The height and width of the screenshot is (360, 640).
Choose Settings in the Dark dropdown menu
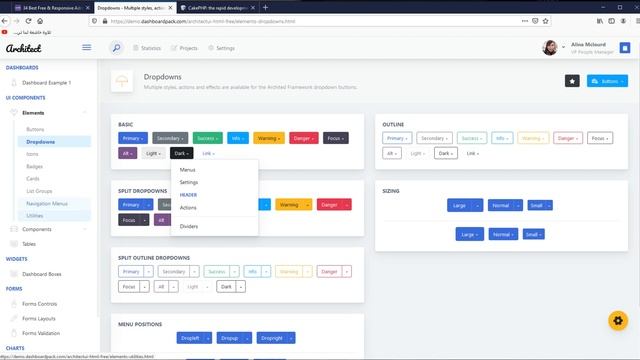(x=189, y=182)
